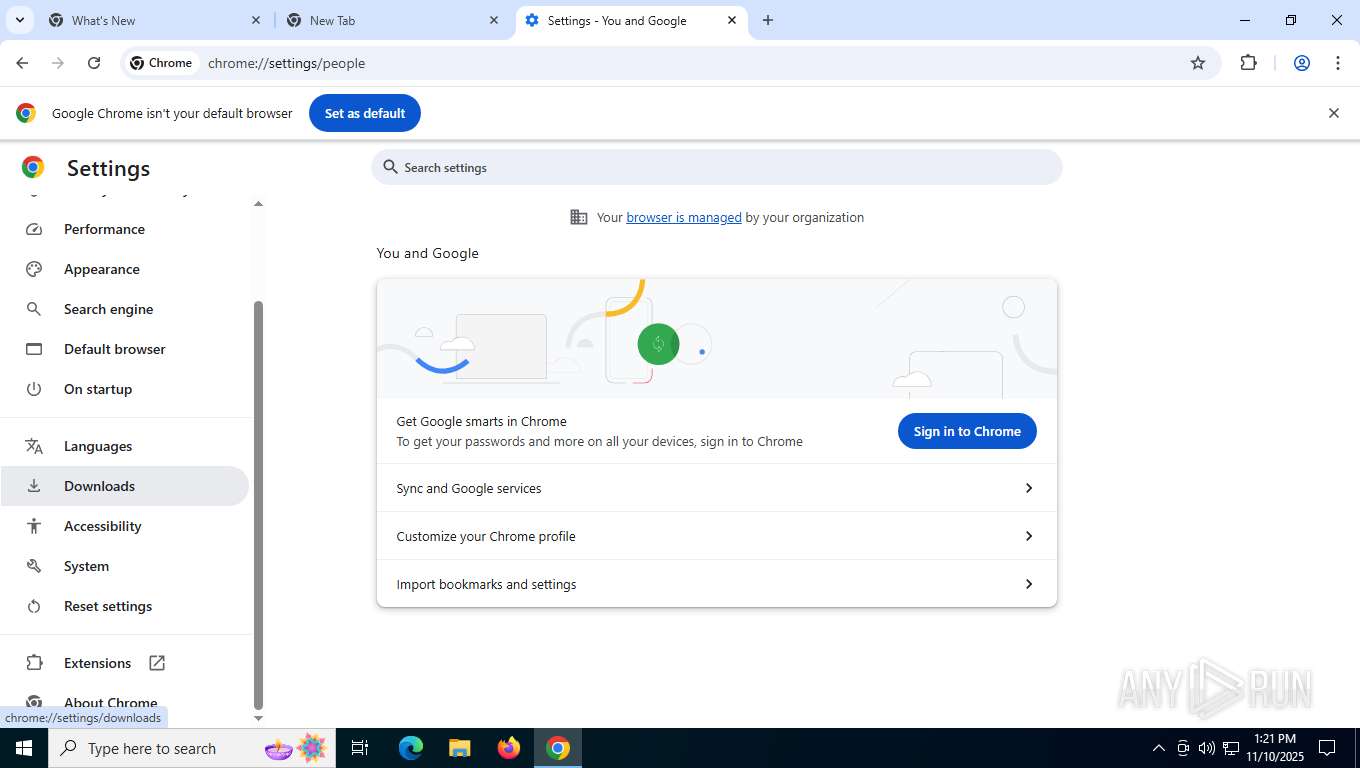The height and width of the screenshot is (768, 1360).
Task: Open Windows Start menu
Action: pyautogui.click(x=24, y=748)
